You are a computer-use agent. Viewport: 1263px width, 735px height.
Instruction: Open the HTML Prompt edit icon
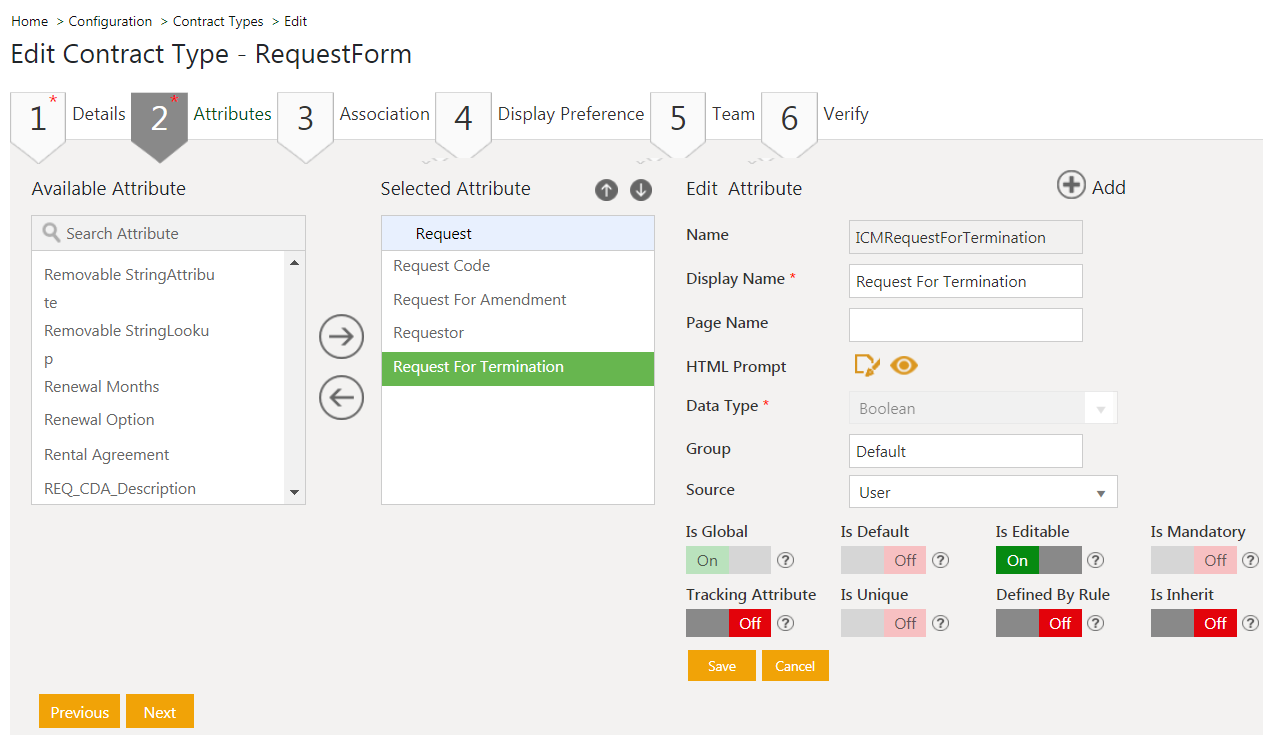pos(866,366)
